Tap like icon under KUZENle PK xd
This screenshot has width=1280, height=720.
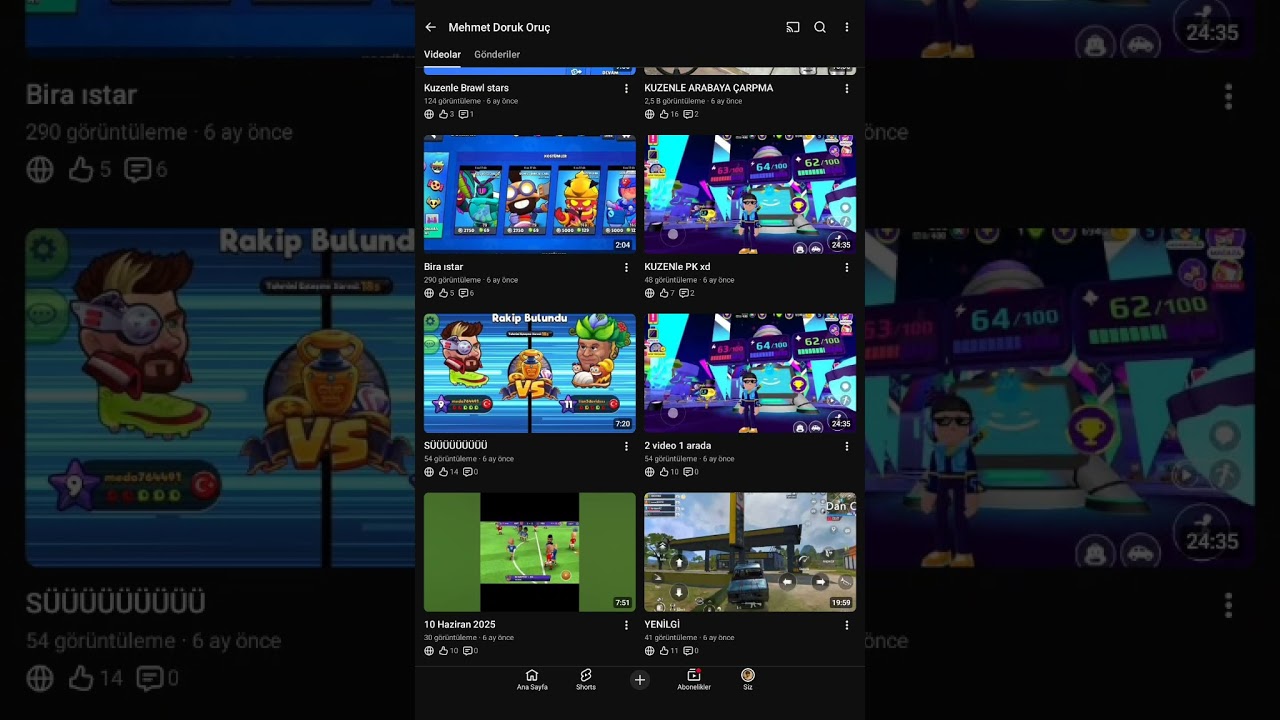tap(663, 293)
